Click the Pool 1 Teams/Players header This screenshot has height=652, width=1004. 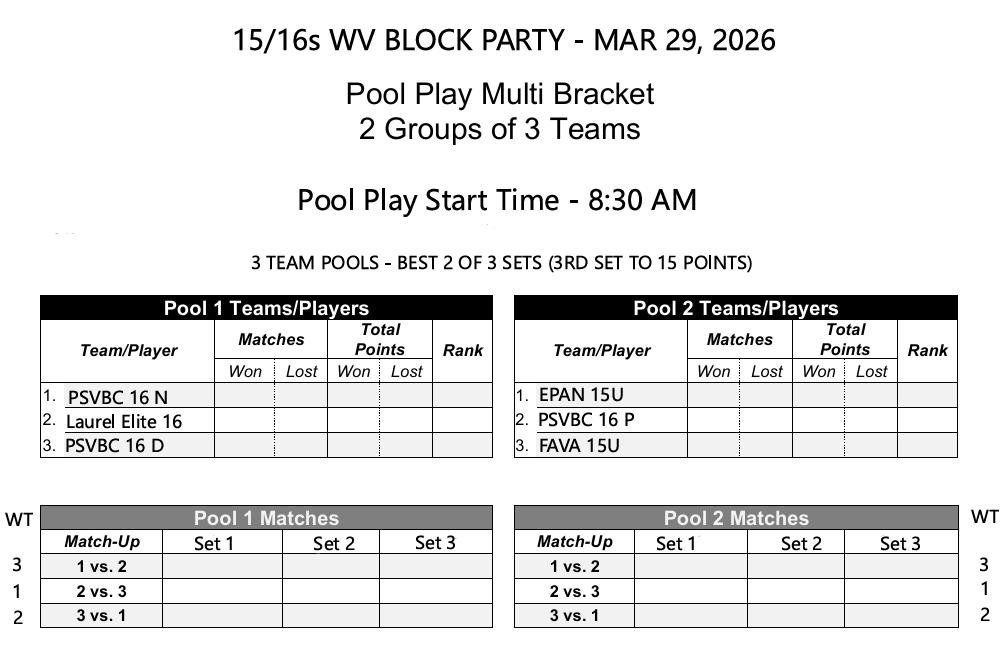[x=266, y=308]
